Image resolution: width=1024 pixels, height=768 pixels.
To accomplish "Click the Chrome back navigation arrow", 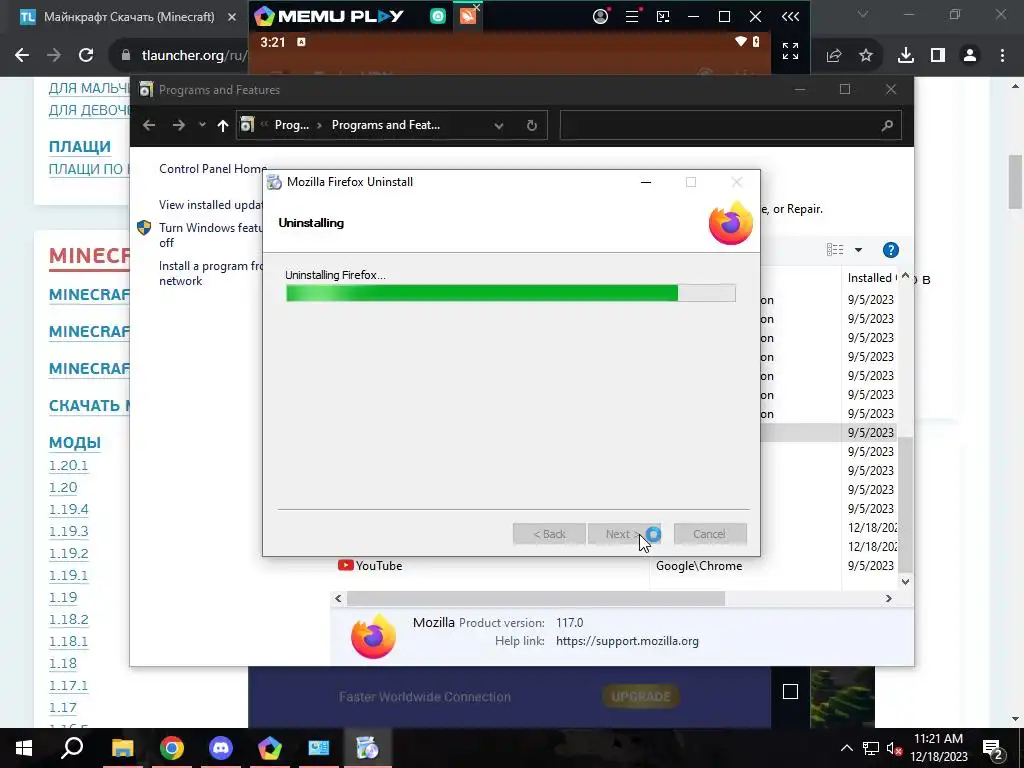I will point(22,56).
